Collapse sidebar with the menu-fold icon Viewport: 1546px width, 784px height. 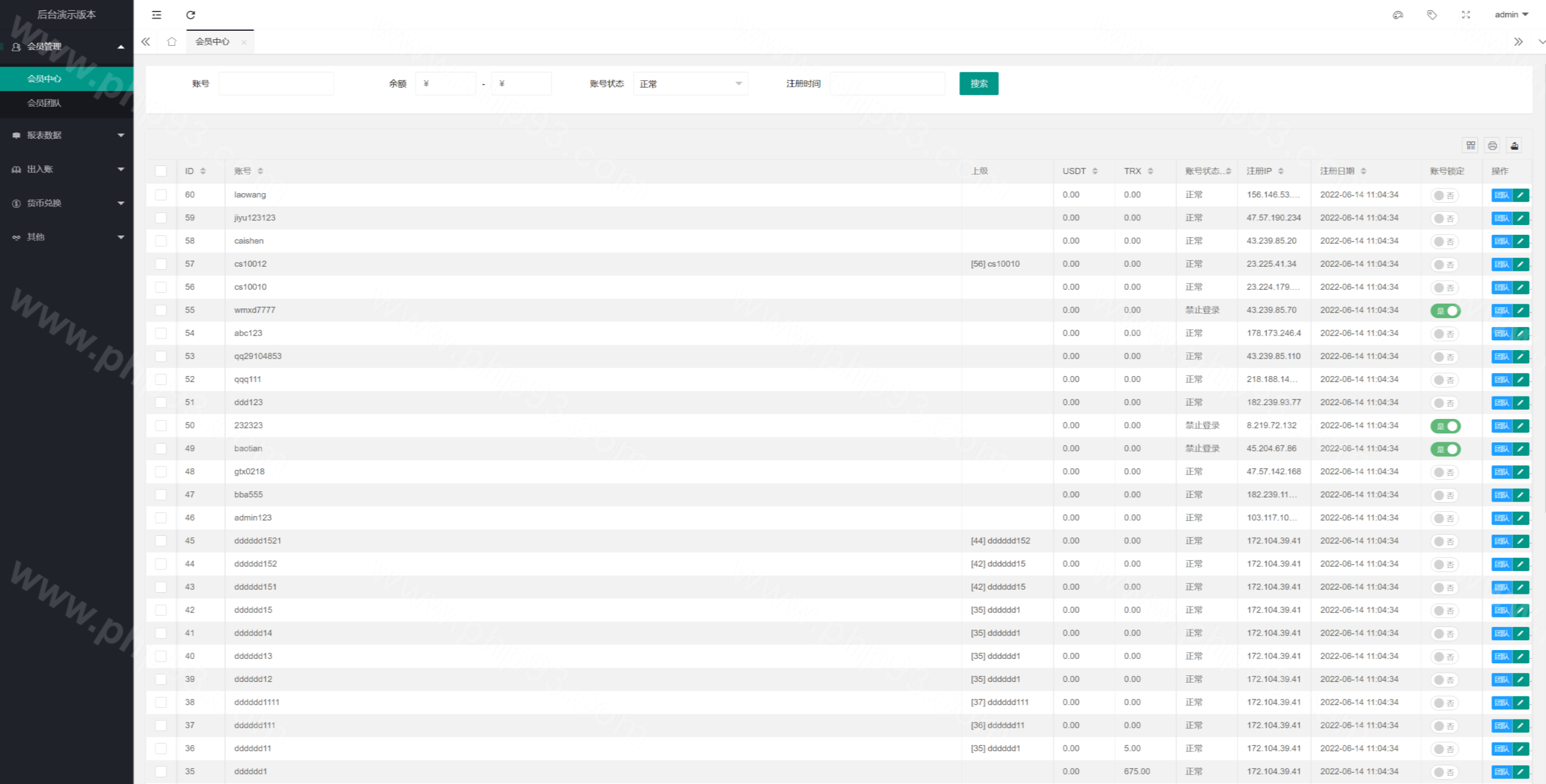156,14
